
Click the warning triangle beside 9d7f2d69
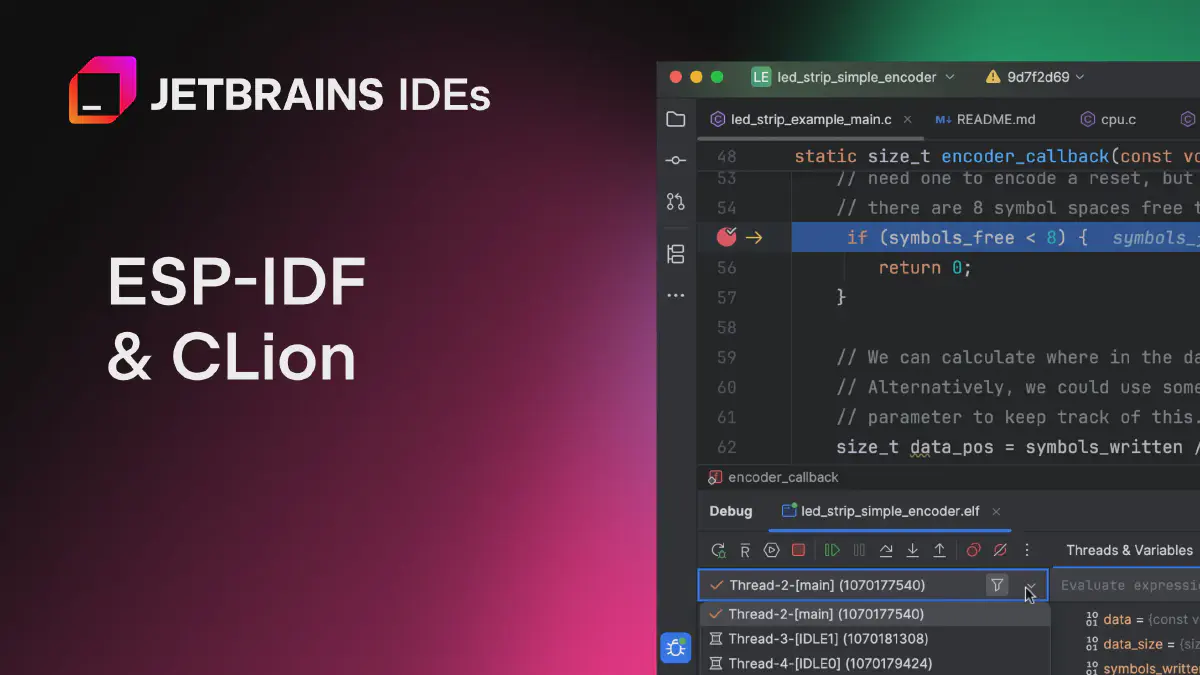tap(993, 77)
